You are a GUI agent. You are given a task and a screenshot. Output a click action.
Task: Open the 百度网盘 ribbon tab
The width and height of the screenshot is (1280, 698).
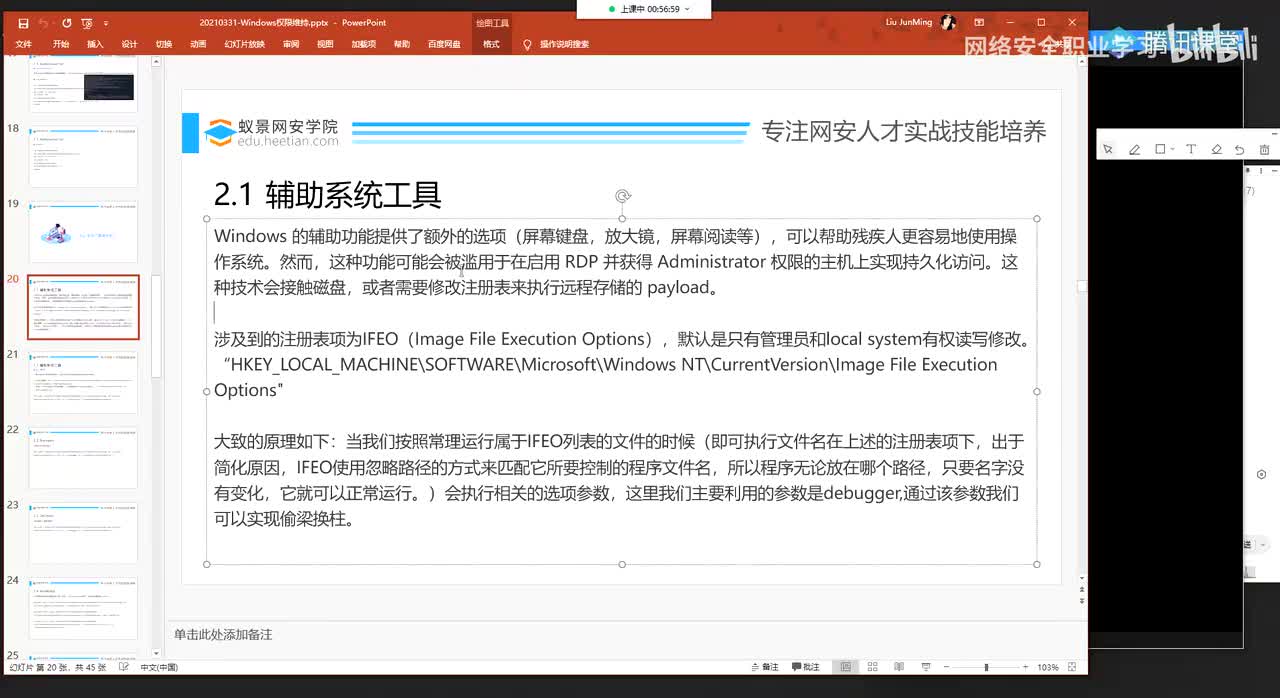[x=444, y=44]
